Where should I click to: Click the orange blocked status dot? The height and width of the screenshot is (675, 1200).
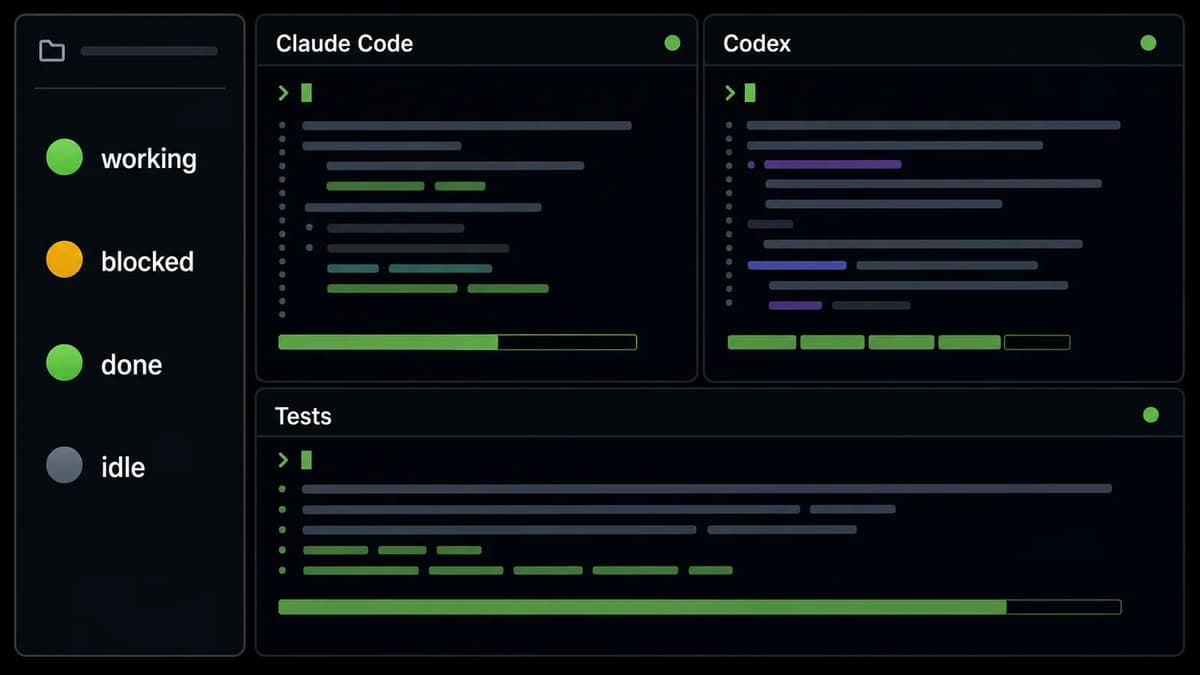pos(64,260)
